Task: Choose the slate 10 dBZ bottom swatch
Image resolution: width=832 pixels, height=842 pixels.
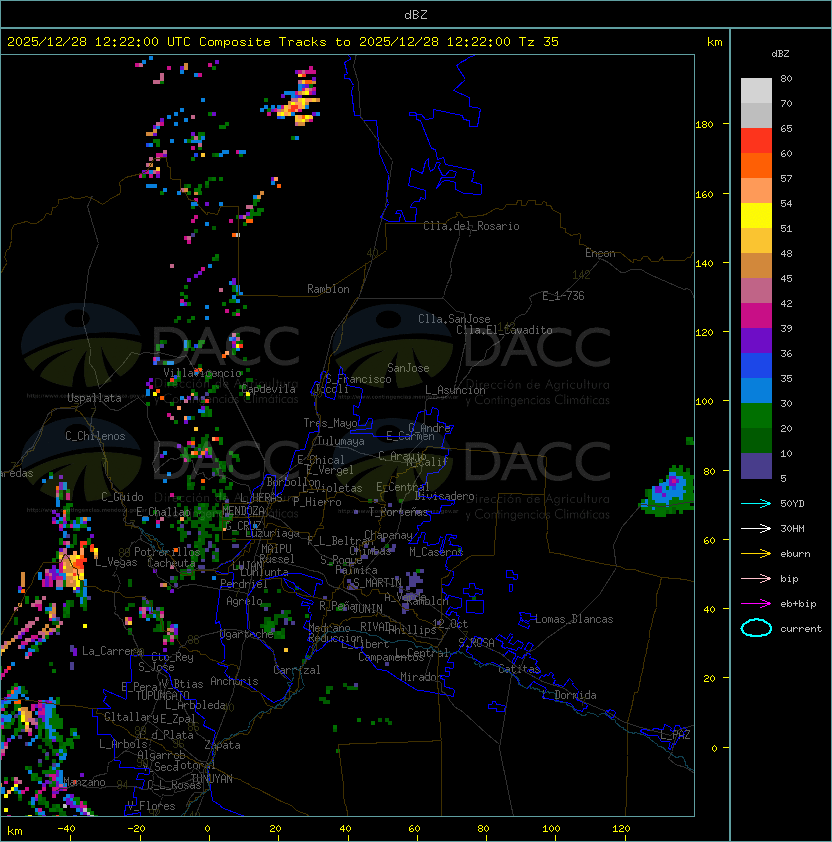Action: click(x=756, y=466)
